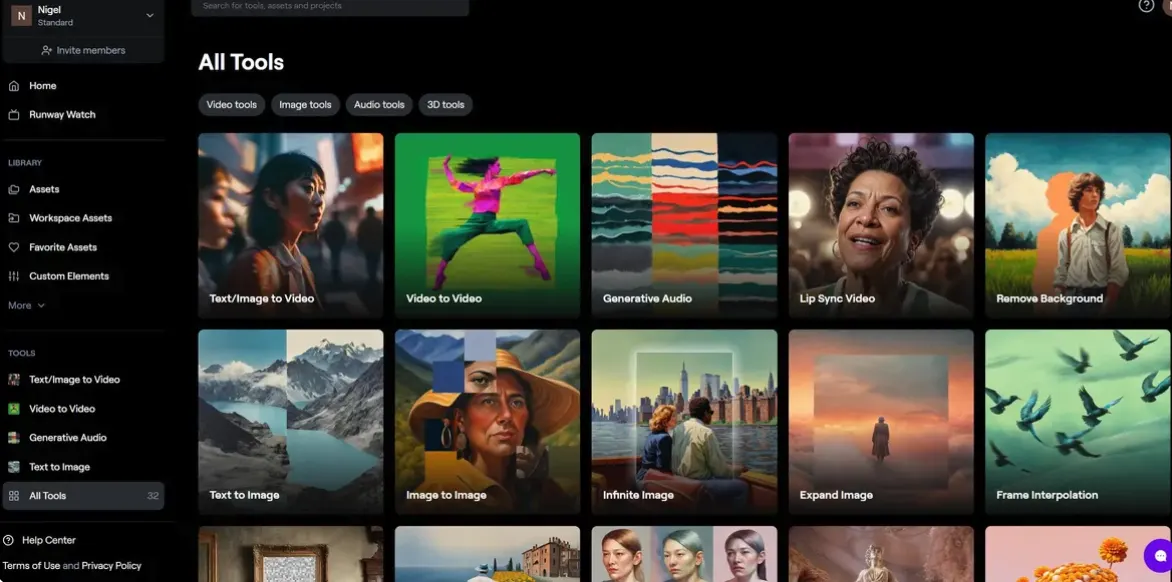Open the Privacy Policy link
This screenshot has width=1172, height=582.
point(111,566)
